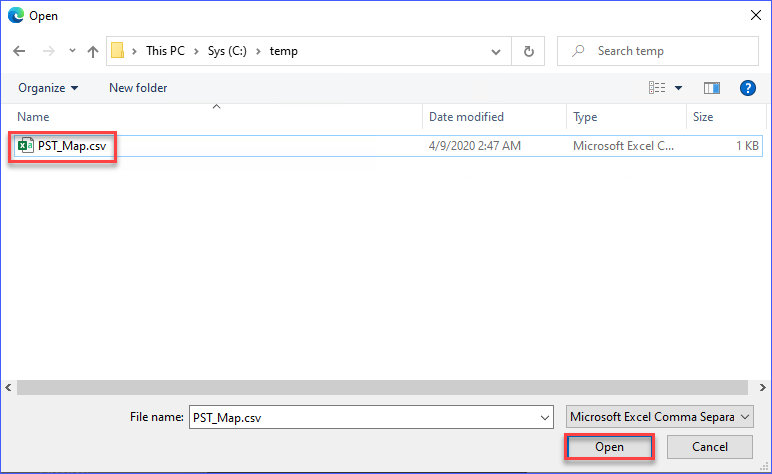
Task: Click the Search temp field
Action: click(x=658, y=51)
